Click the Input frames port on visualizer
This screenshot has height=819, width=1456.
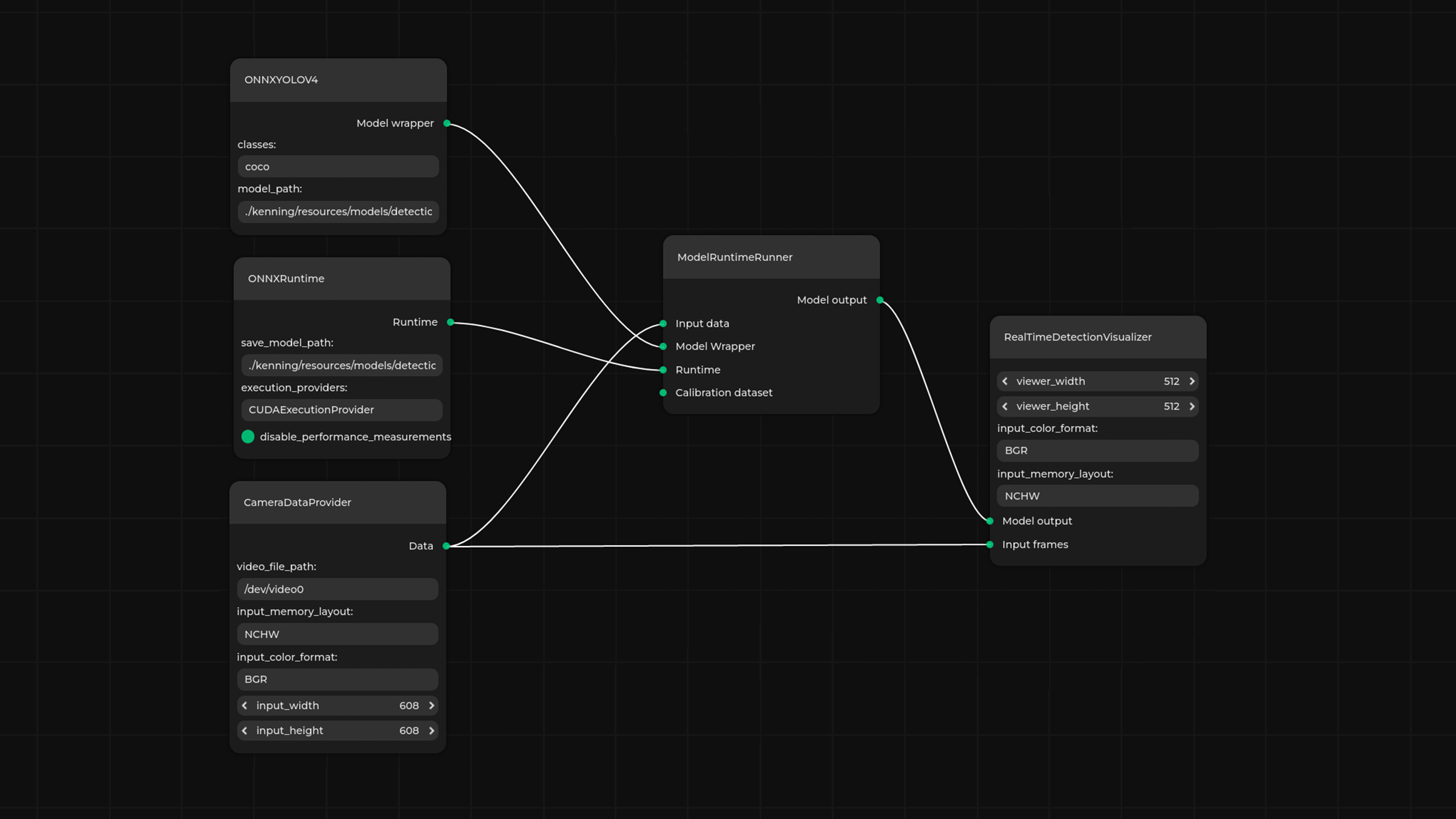pyautogui.click(x=989, y=545)
